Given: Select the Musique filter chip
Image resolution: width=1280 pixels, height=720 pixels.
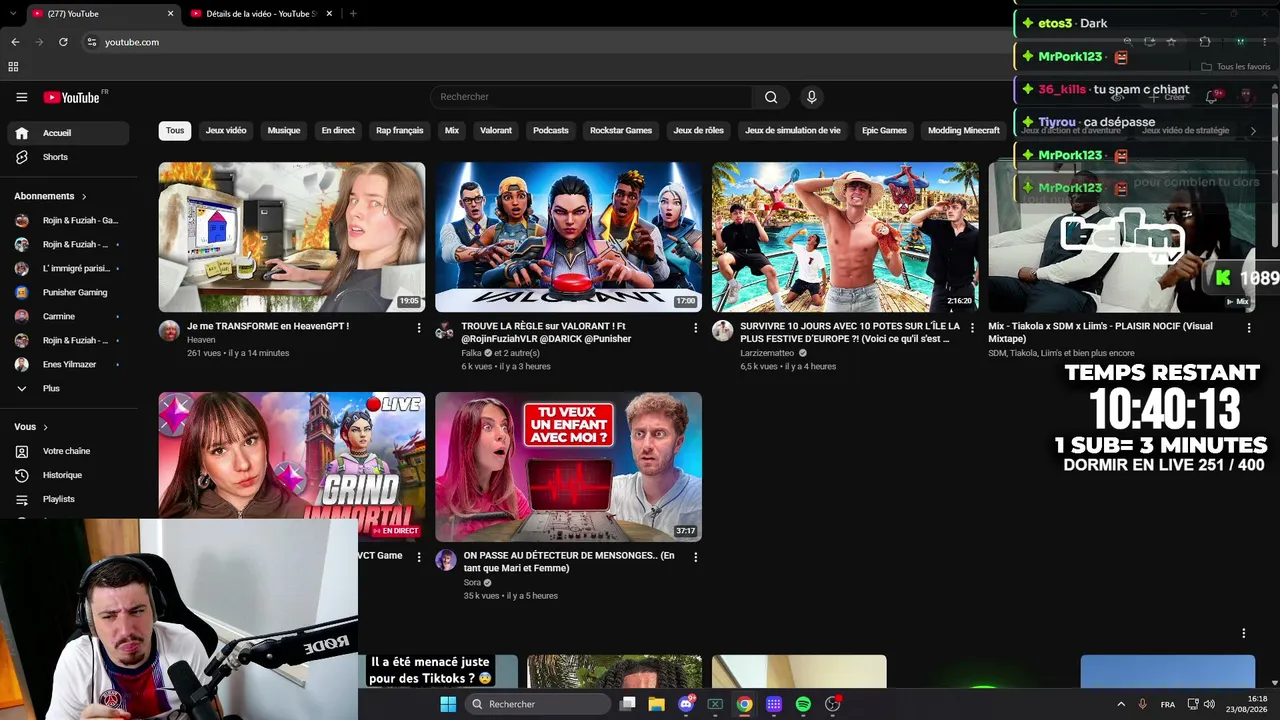Looking at the screenshot, I should click(x=284, y=130).
